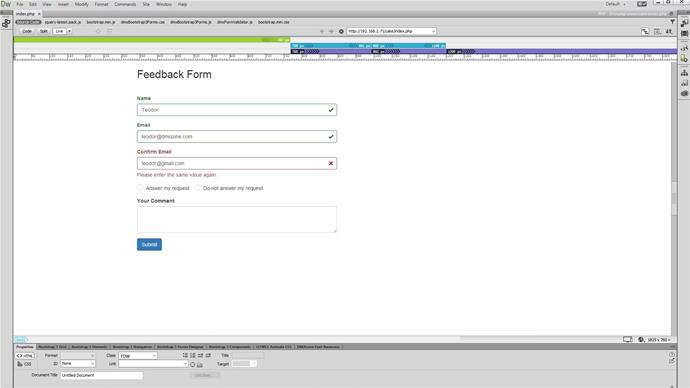Toggle CSS mode in Properties panel
The width and height of the screenshot is (690, 388).
[x=24, y=364]
